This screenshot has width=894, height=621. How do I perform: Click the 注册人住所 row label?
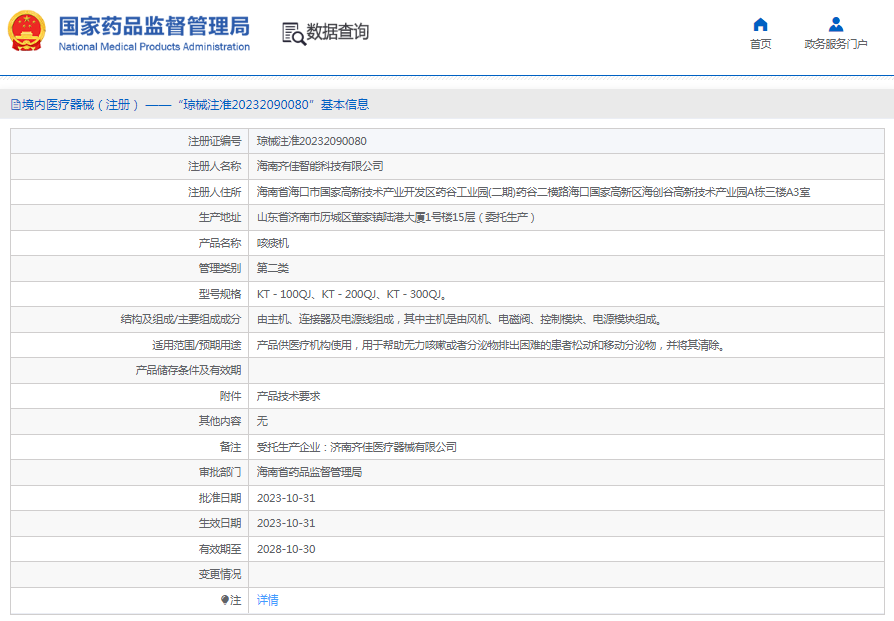(x=214, y=192)
